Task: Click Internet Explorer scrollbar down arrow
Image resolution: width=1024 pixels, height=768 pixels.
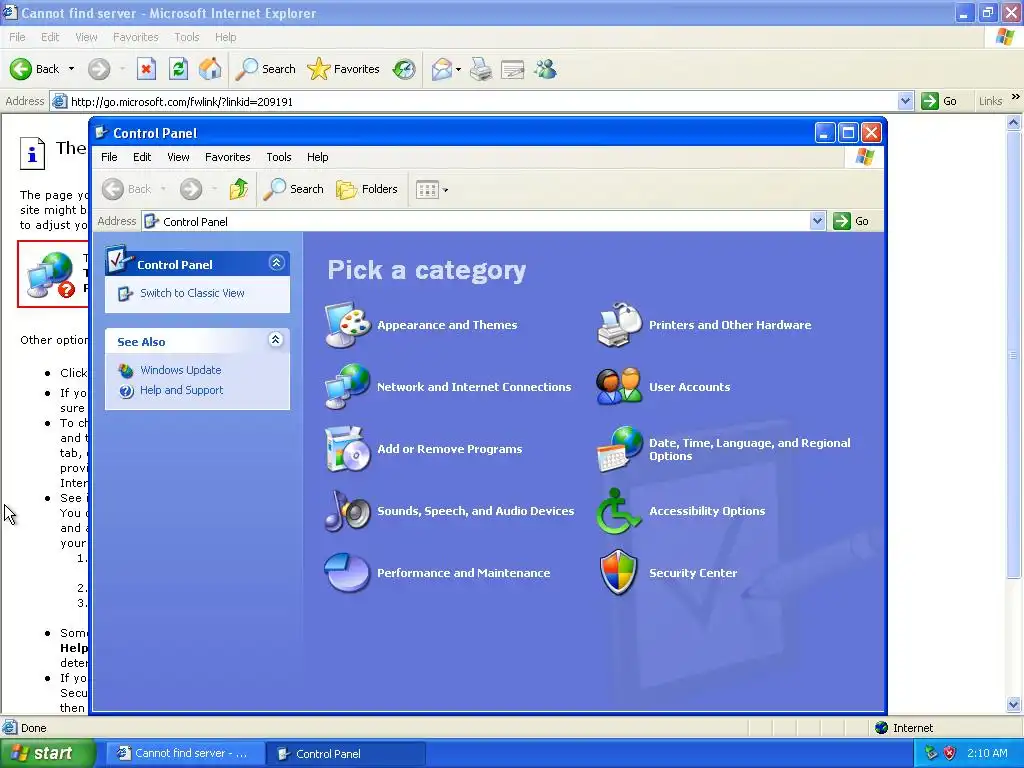Action: pos(1014,705)
